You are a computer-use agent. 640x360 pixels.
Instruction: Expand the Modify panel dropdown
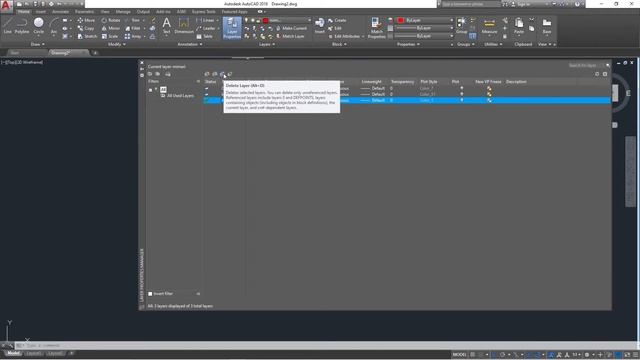point(116,44)
